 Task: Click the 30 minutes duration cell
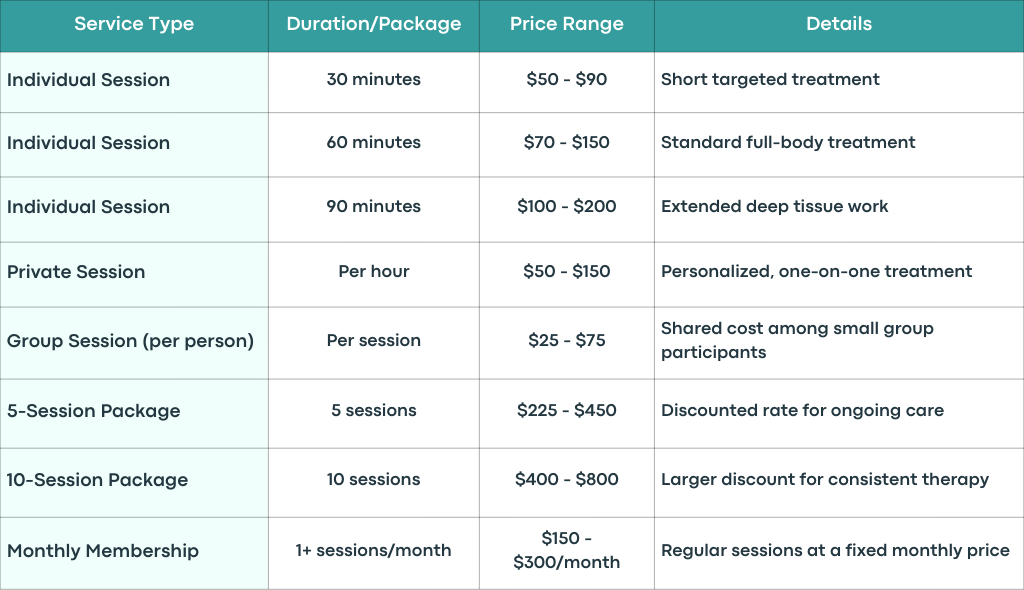click(x=374, y=80)
